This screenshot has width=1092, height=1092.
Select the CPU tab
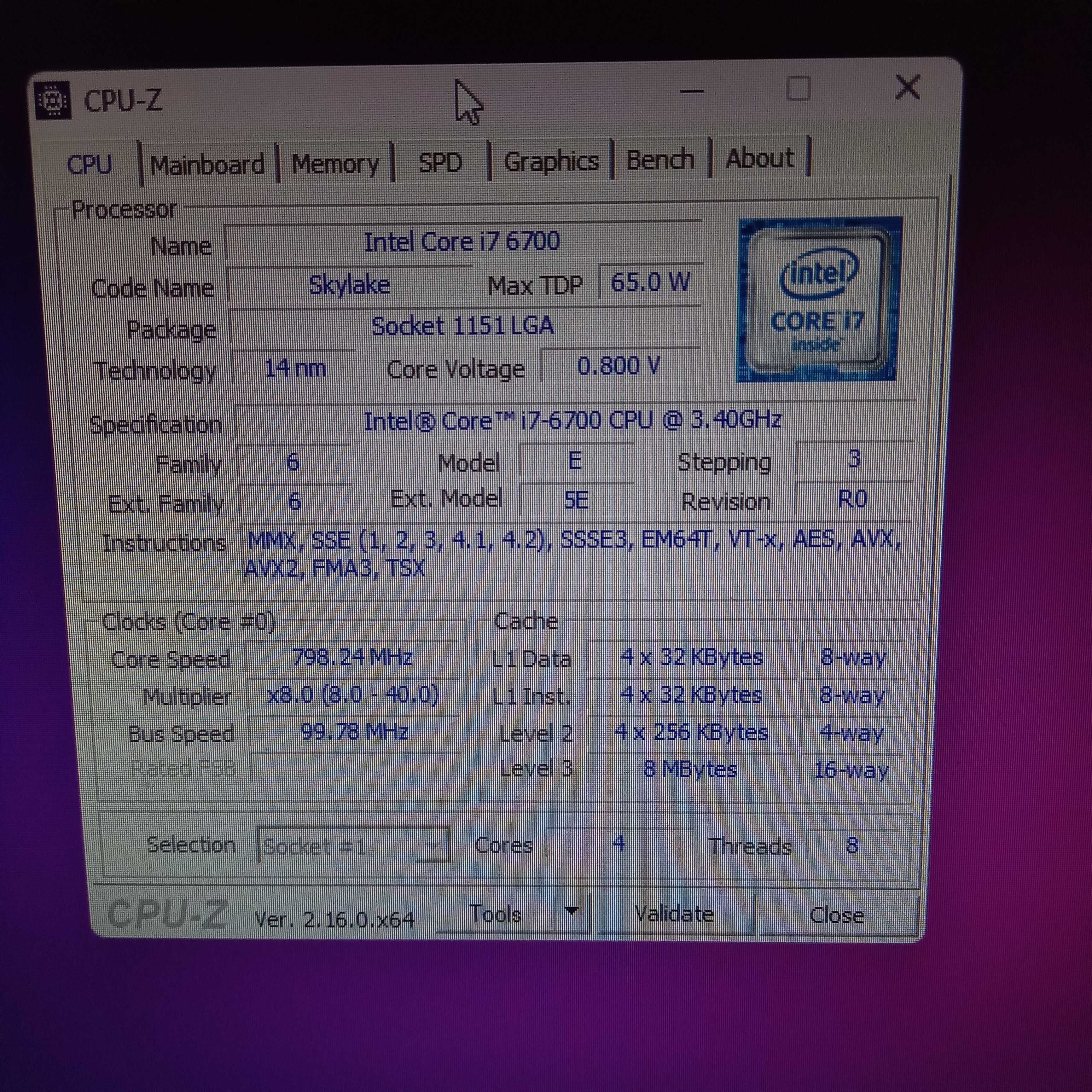[x=89, y=164]
